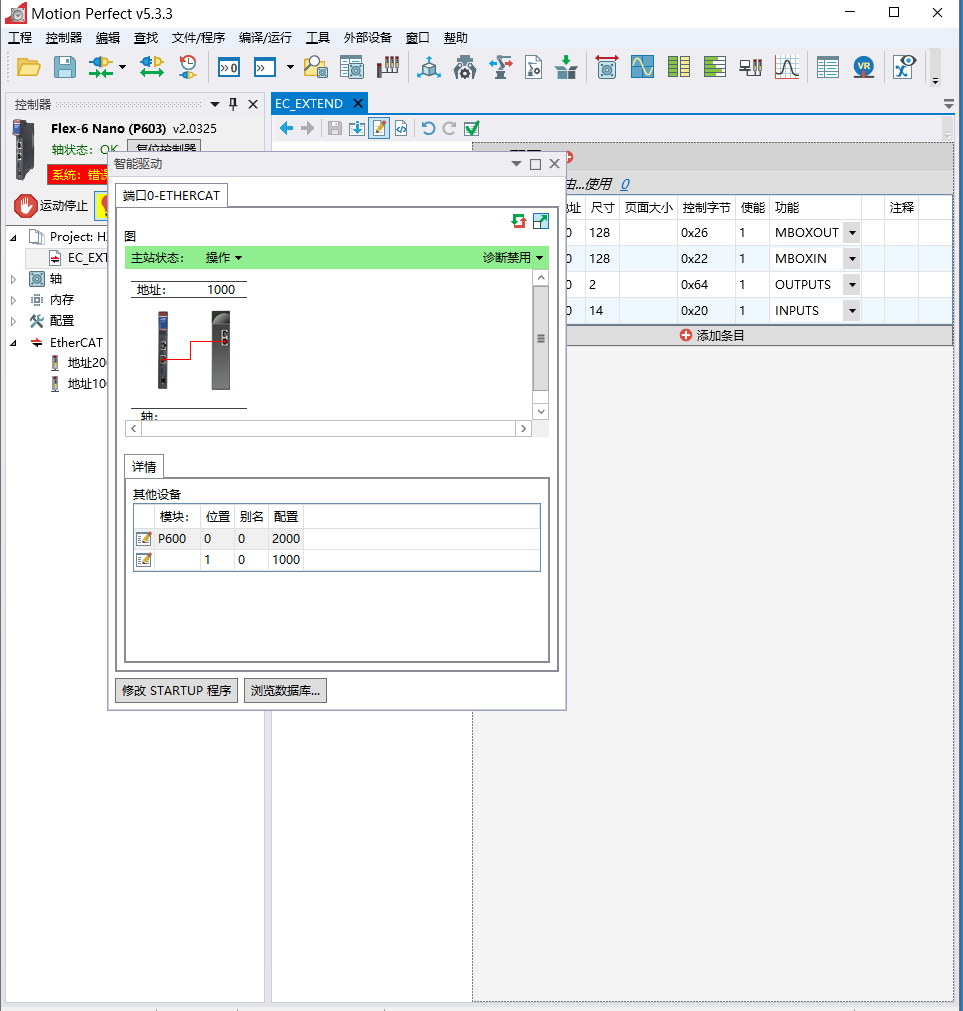963x1011 pixels.
Task: Collapse the Project tree node
Action: pyautogui.click(x=14, y=237)
